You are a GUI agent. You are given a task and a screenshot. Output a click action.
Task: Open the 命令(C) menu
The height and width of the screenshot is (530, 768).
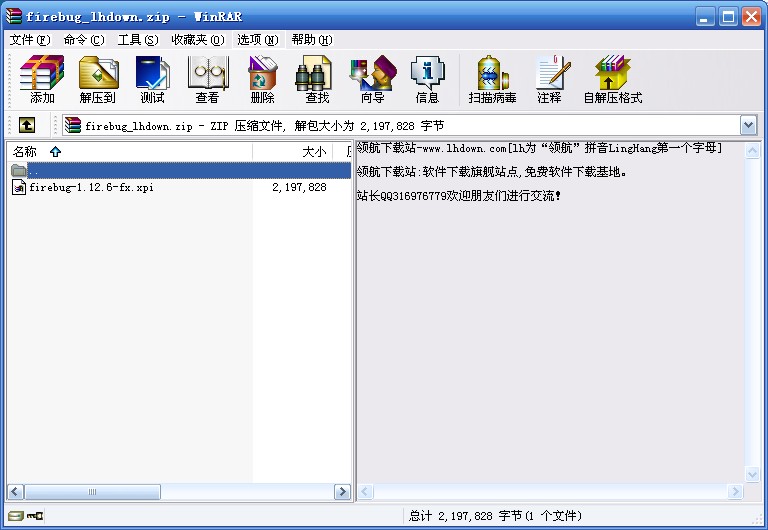coord(84,40)
